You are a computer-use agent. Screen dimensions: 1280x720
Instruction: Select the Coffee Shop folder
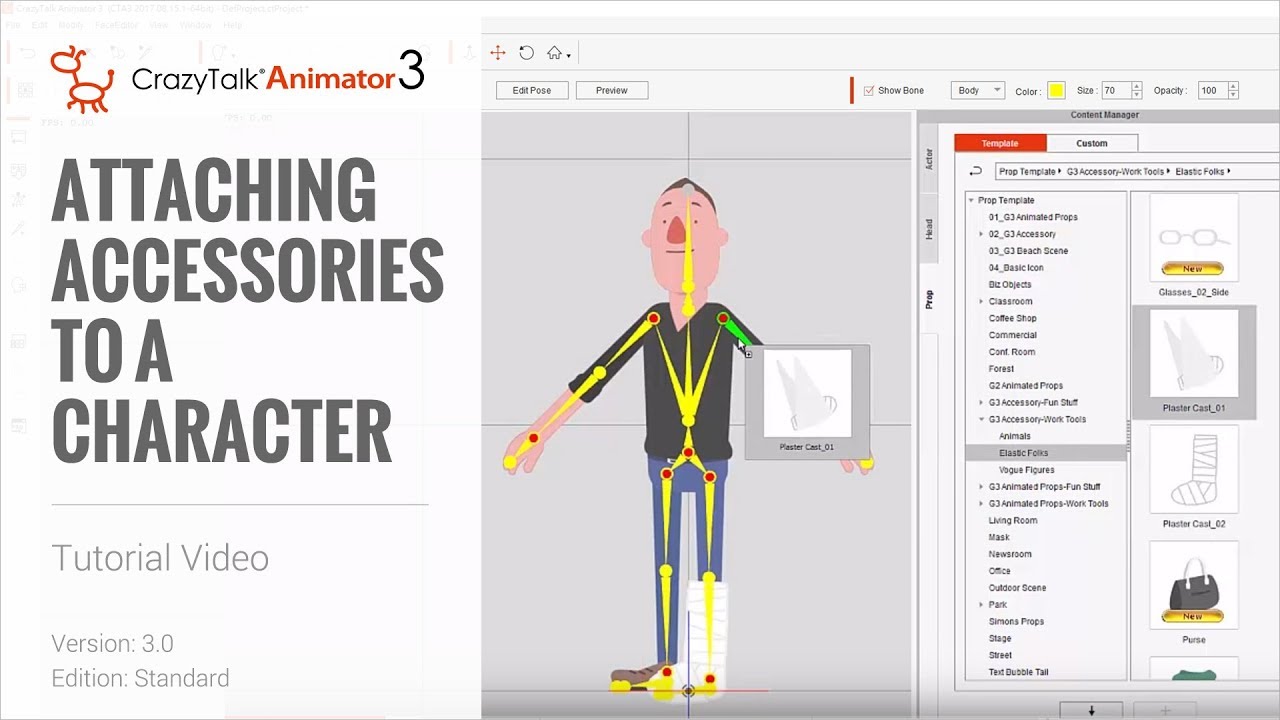coord(1012,318)
